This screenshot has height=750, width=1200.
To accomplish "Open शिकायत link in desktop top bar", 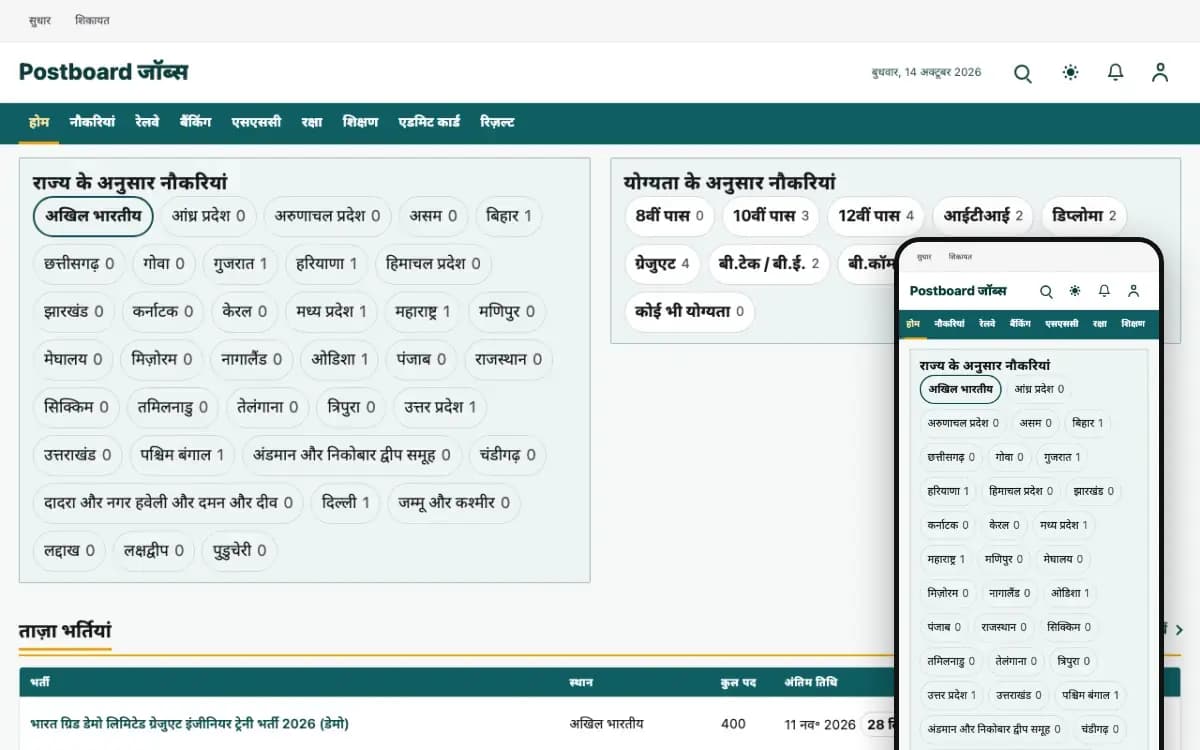I will click(93, 20).
